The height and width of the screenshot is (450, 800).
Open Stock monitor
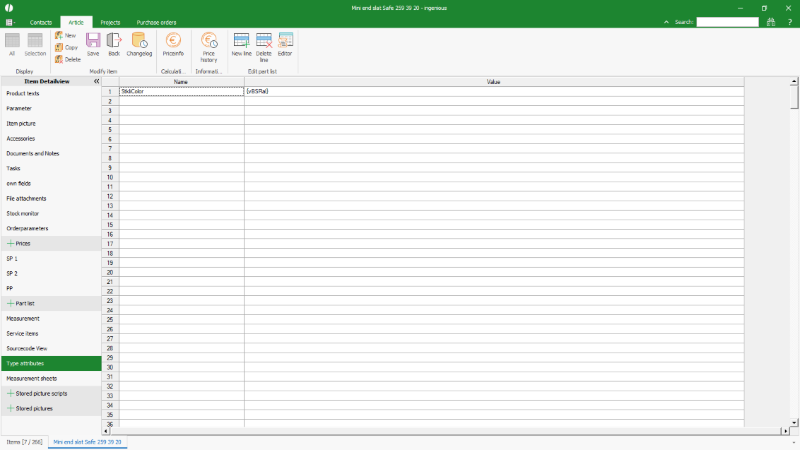51,213
